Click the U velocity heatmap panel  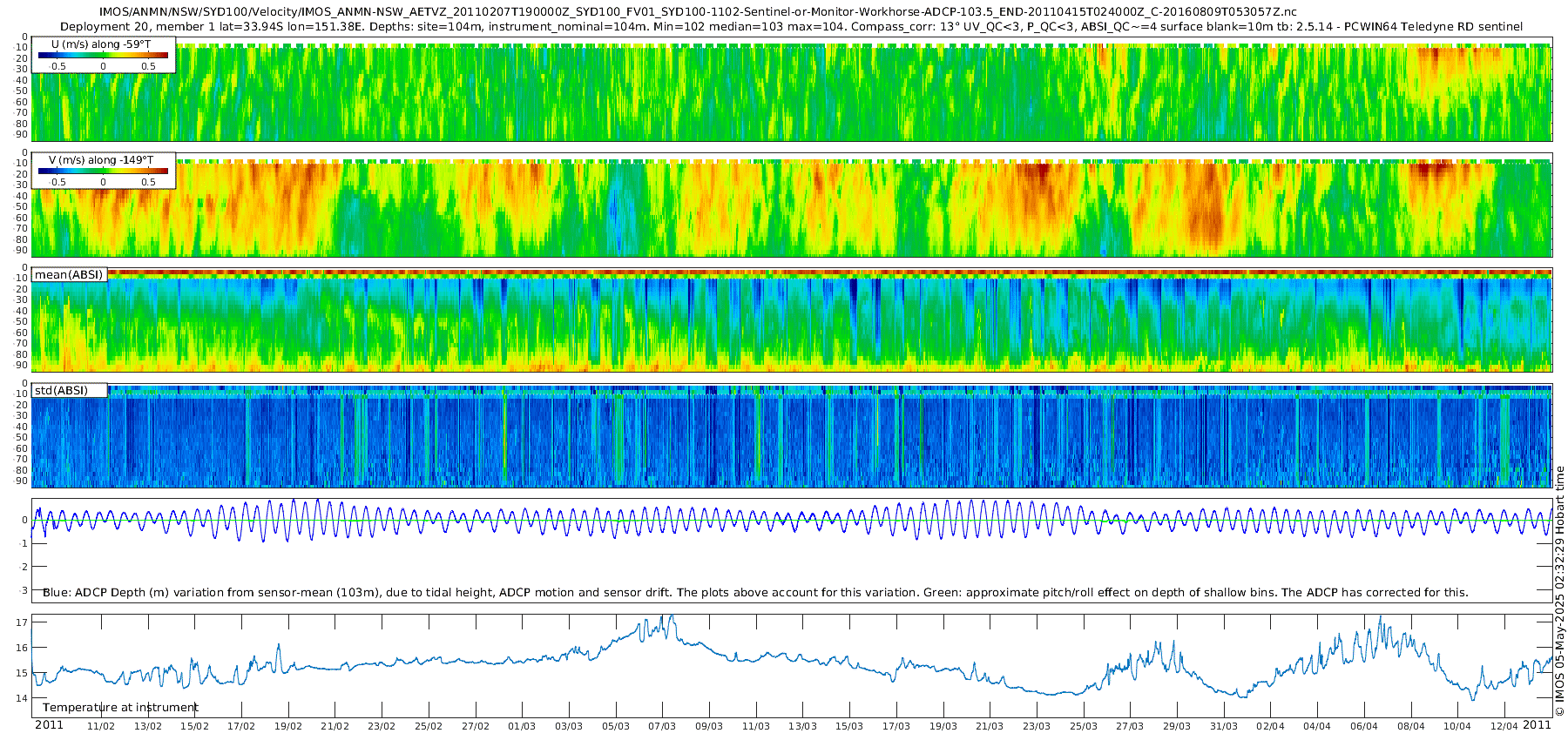point(792,88)
